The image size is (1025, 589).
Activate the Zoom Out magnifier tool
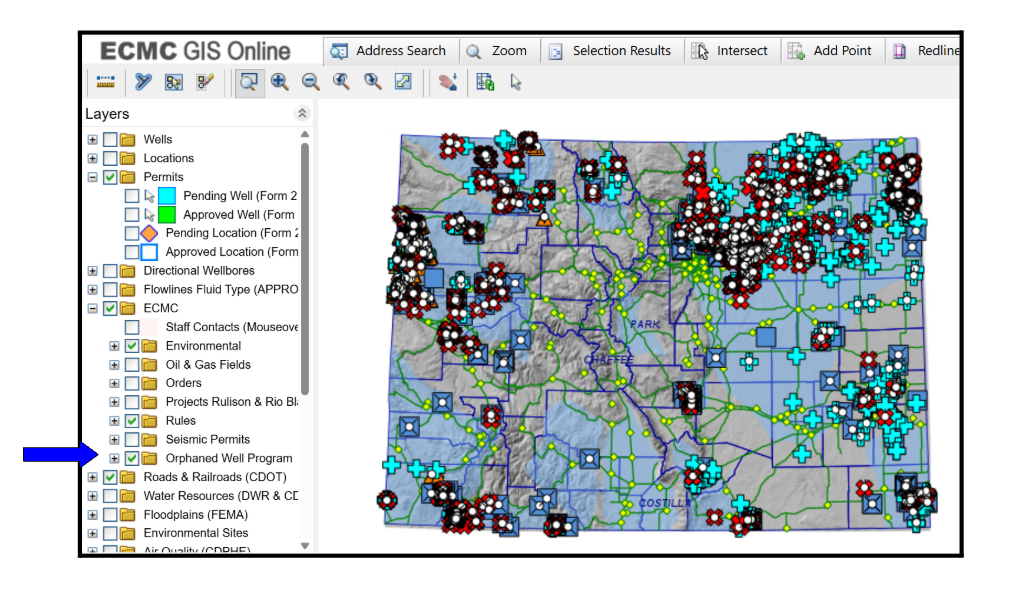point(311,82)
